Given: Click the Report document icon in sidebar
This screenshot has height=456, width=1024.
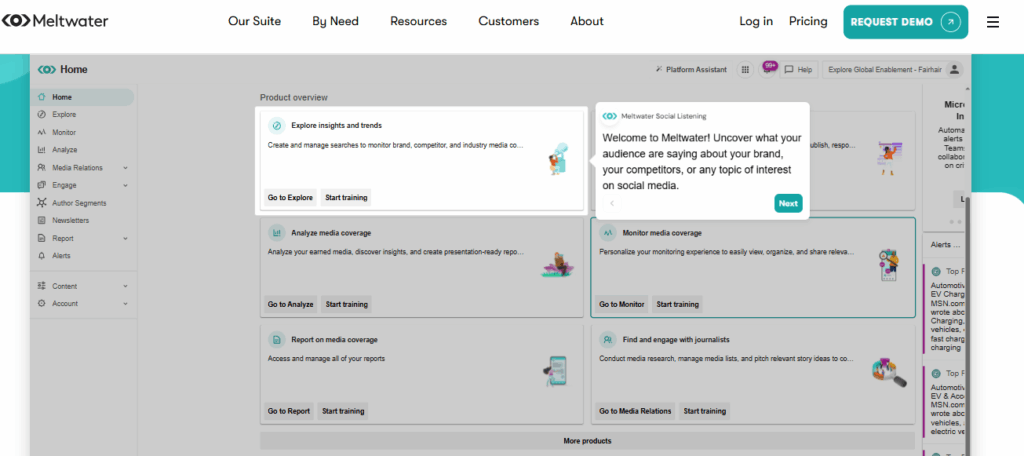Looking at the screenshot, I should [x=42, y=238].
